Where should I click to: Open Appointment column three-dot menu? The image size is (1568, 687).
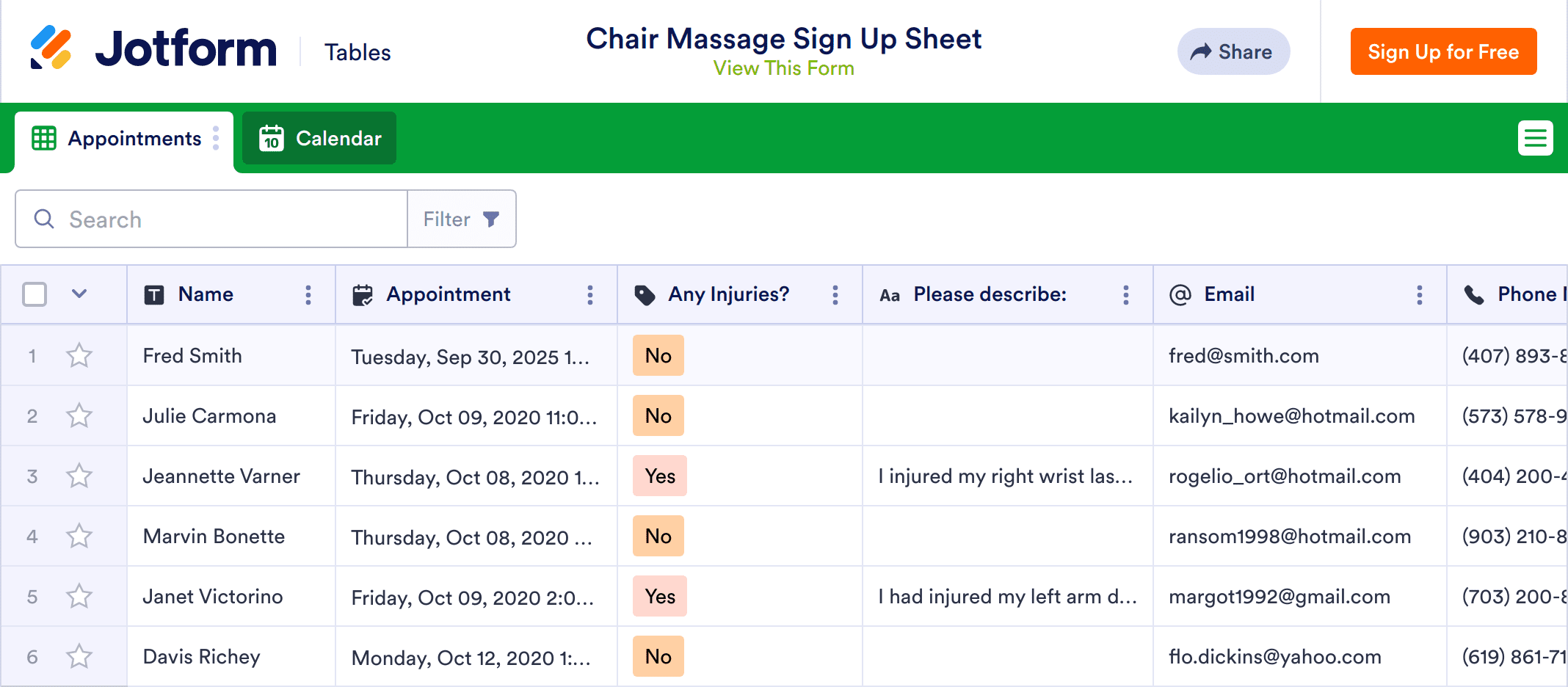590,295
